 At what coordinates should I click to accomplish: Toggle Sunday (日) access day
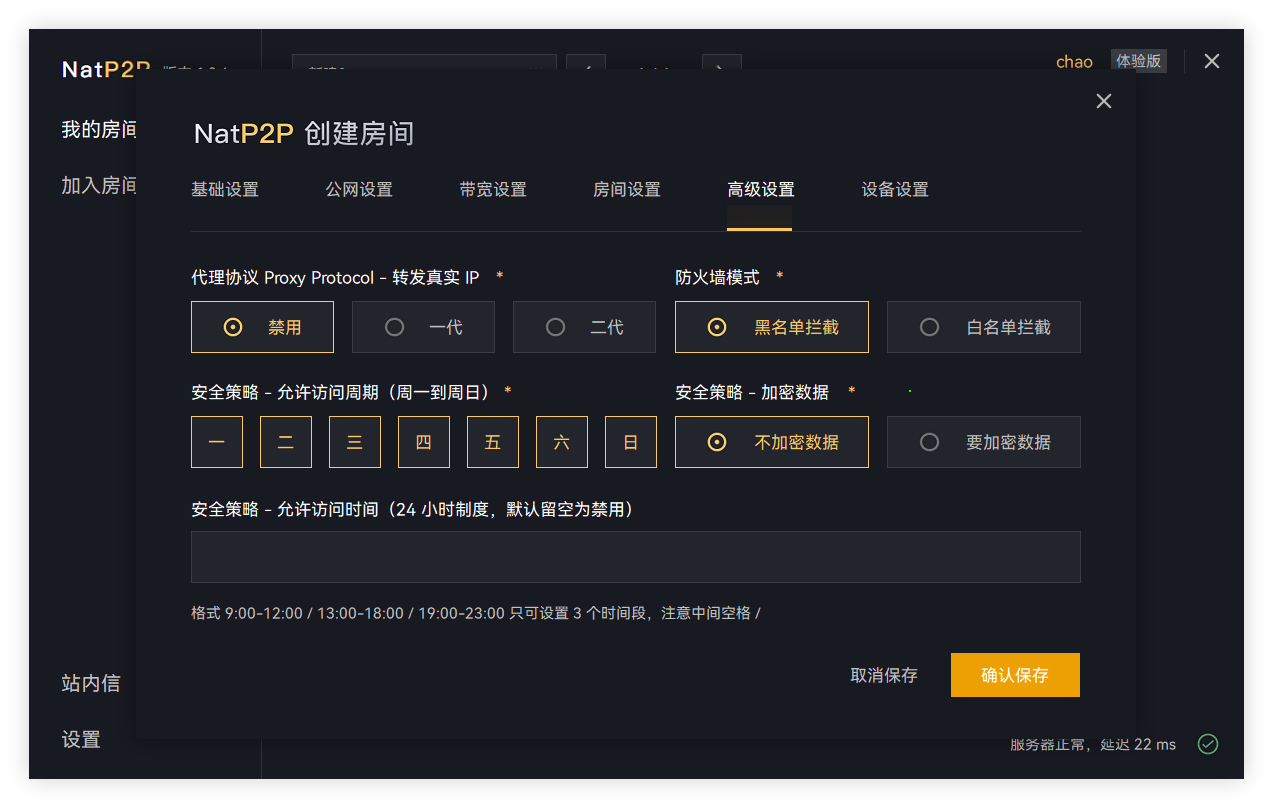631,442
